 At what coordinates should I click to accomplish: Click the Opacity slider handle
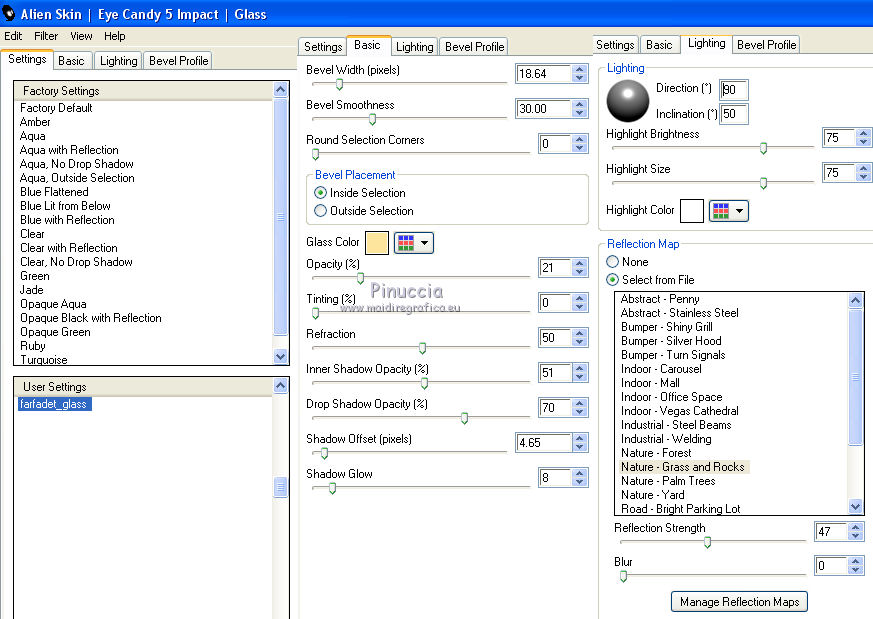360,277
